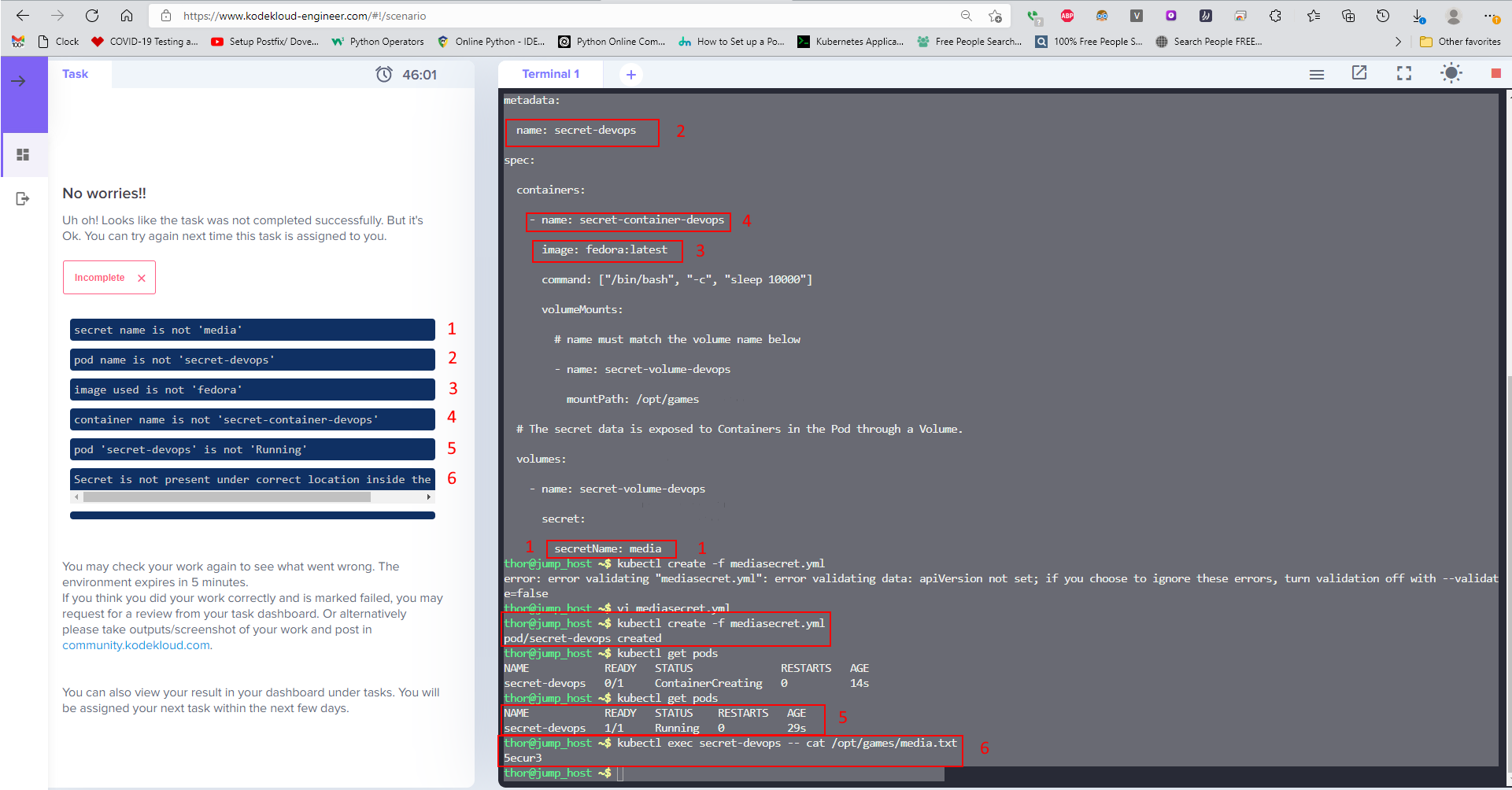
Task: Switch to the Task tab
Action: [76, 74]
